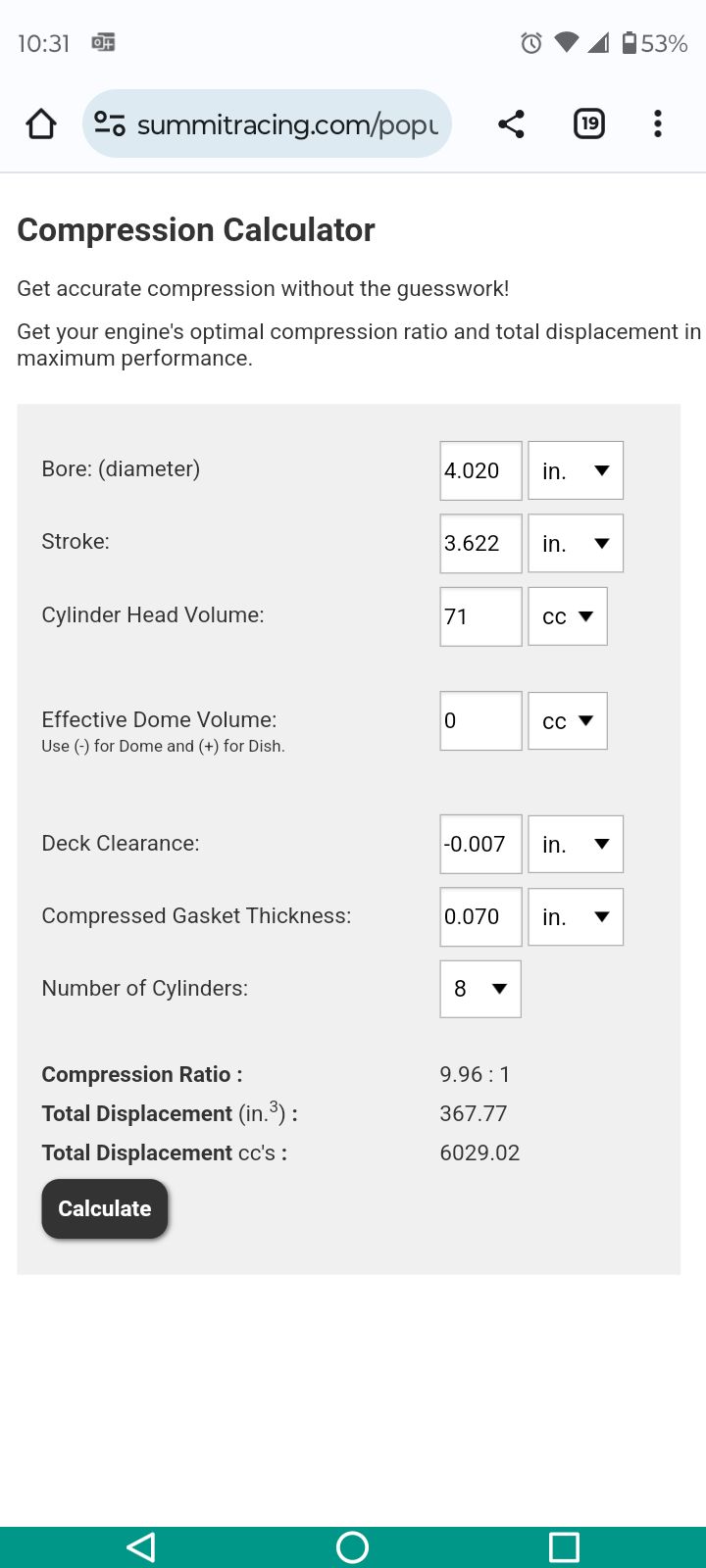Screen dimensions: 706x1568
Task: Select the Number of Cylinders dropdown
Action: [480, 989]
